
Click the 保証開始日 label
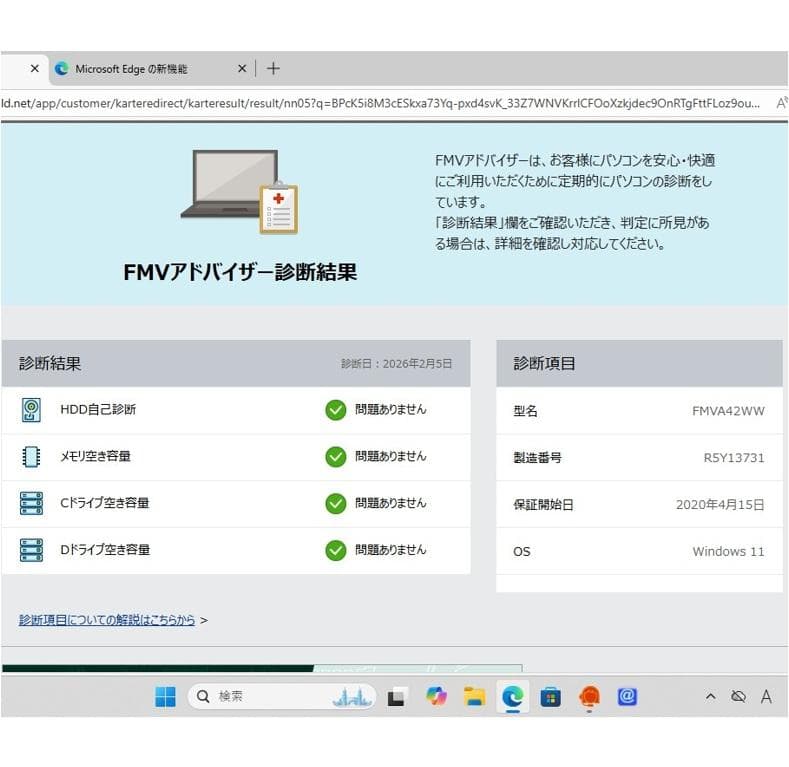[543, 505]
